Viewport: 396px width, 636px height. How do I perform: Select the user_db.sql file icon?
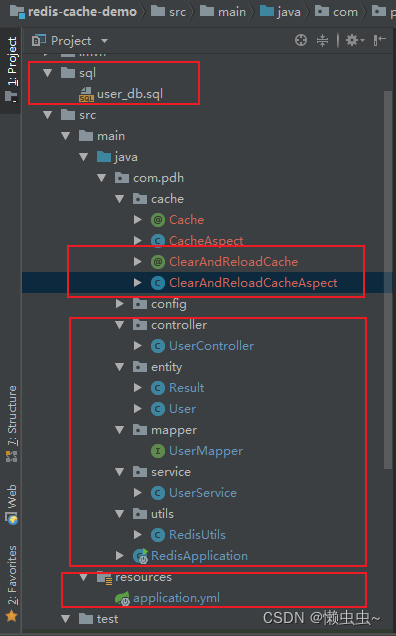click(x=86, y=94)
